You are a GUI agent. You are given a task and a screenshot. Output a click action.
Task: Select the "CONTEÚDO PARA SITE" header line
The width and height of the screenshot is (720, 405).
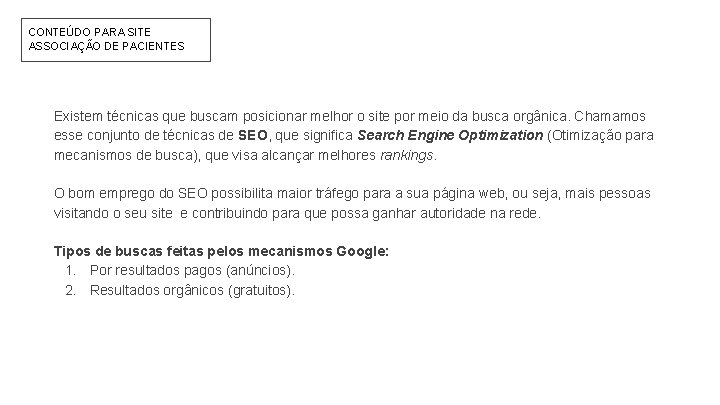tap(90, 32)
